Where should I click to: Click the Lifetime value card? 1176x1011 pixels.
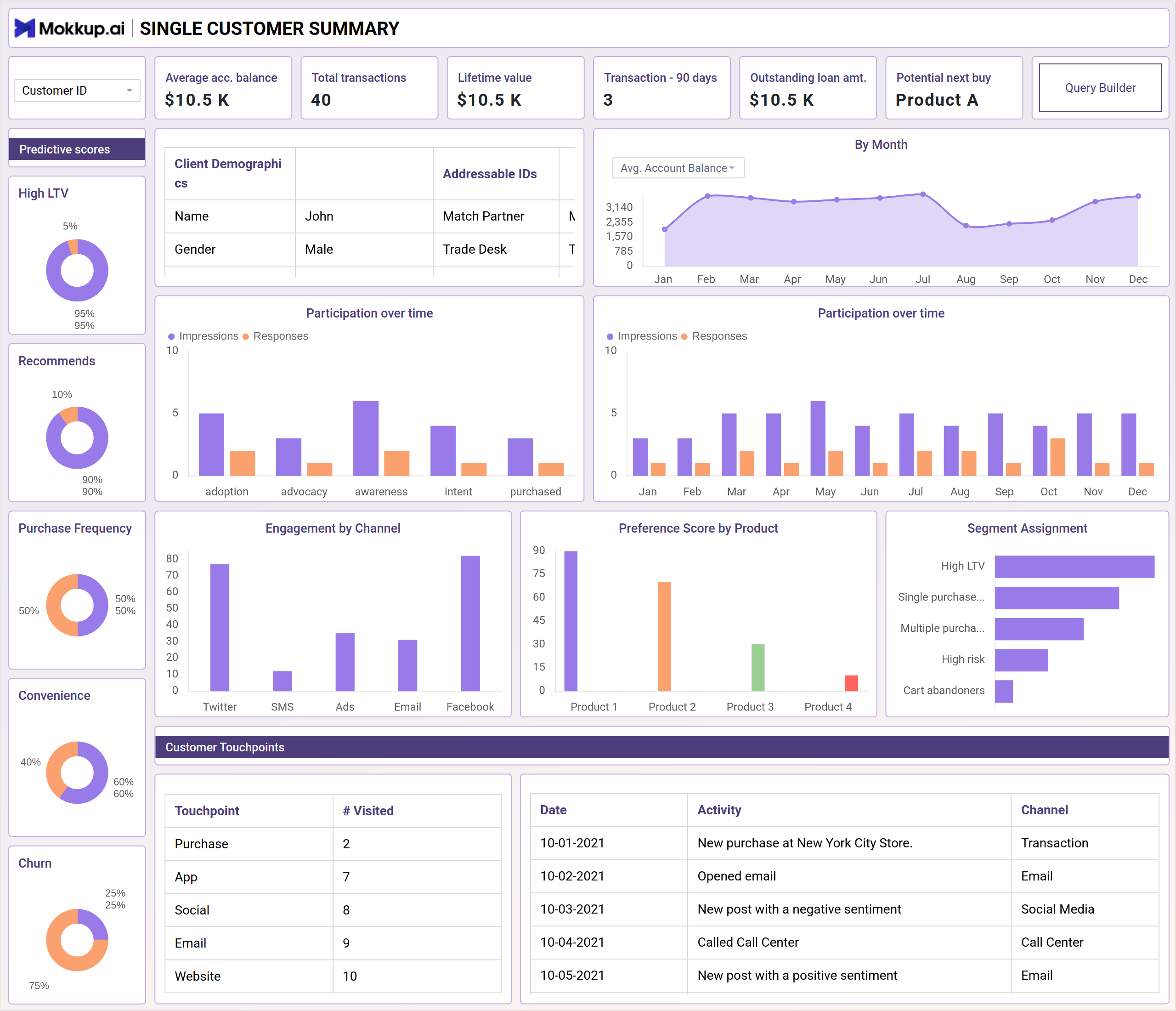tap(515, 88)
